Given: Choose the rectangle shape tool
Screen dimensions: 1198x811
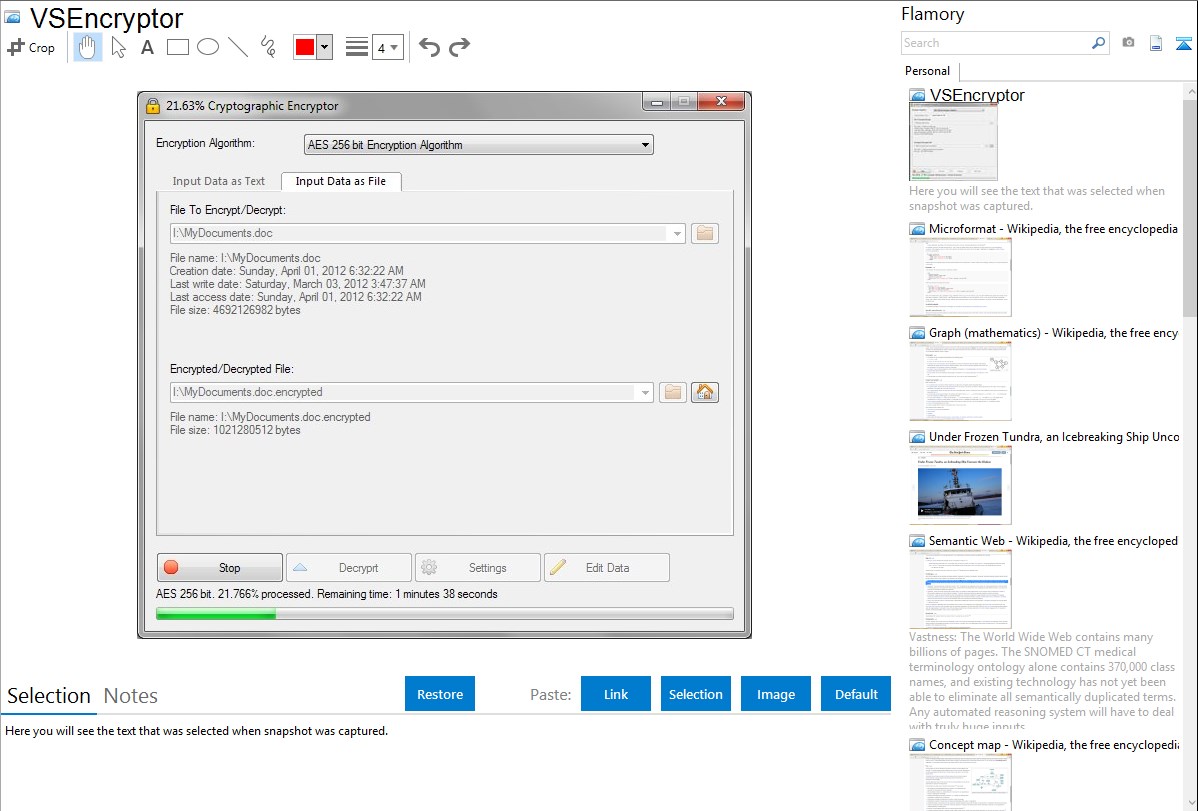Looking at the screenshot, I should point(178,47).
